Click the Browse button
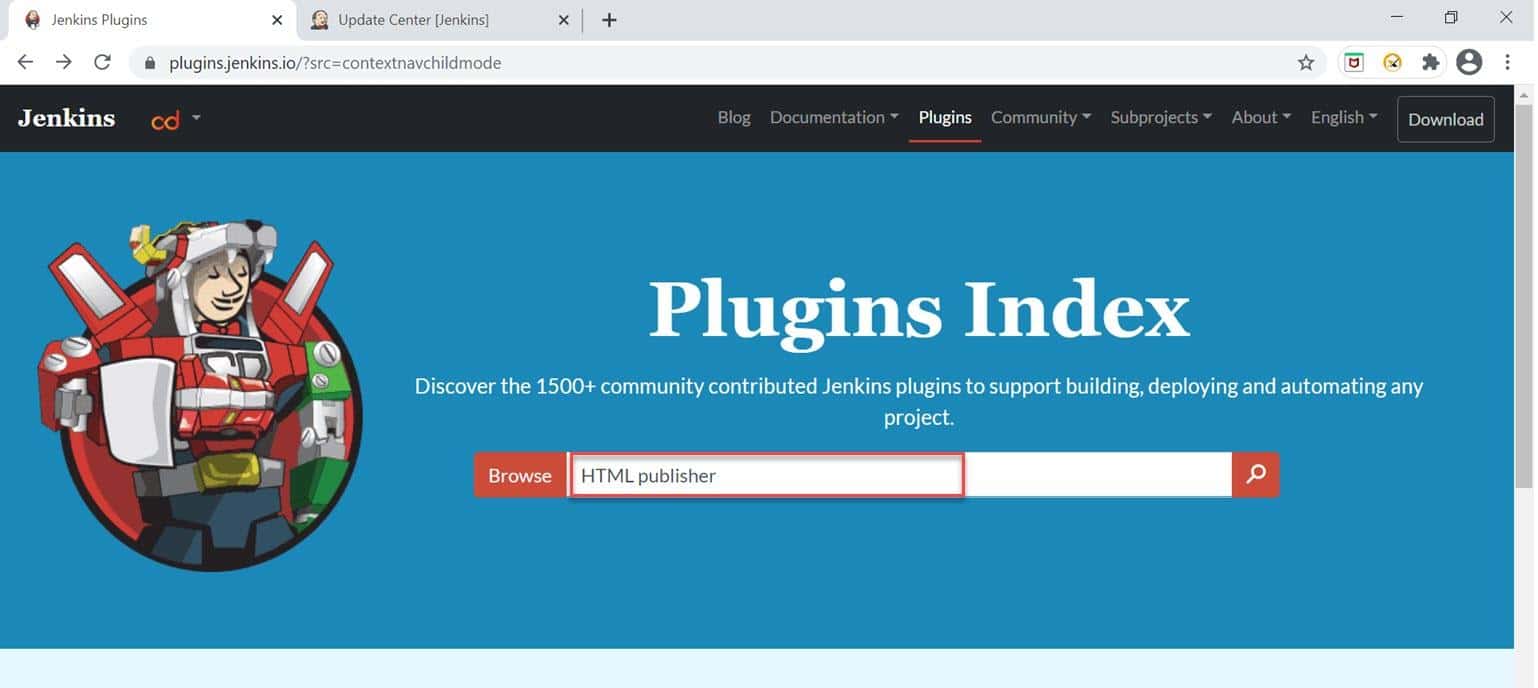Viewport: 1538px width, 688px height. point(520,475)
